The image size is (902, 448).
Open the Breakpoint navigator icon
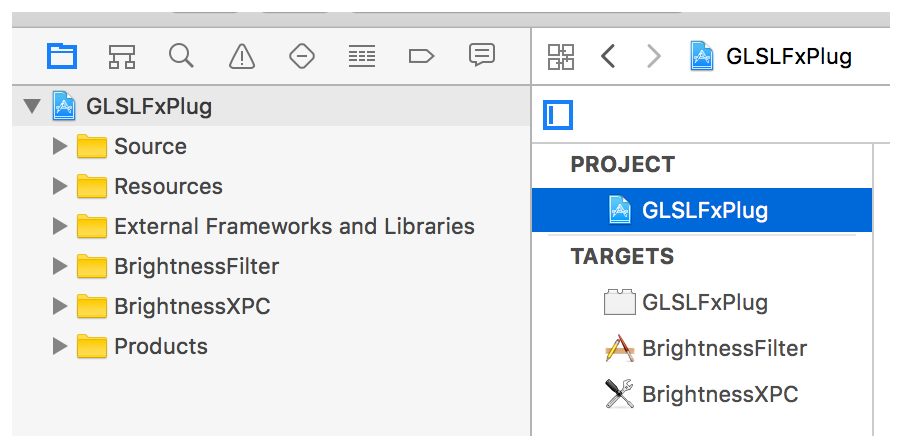click(421, 56)
